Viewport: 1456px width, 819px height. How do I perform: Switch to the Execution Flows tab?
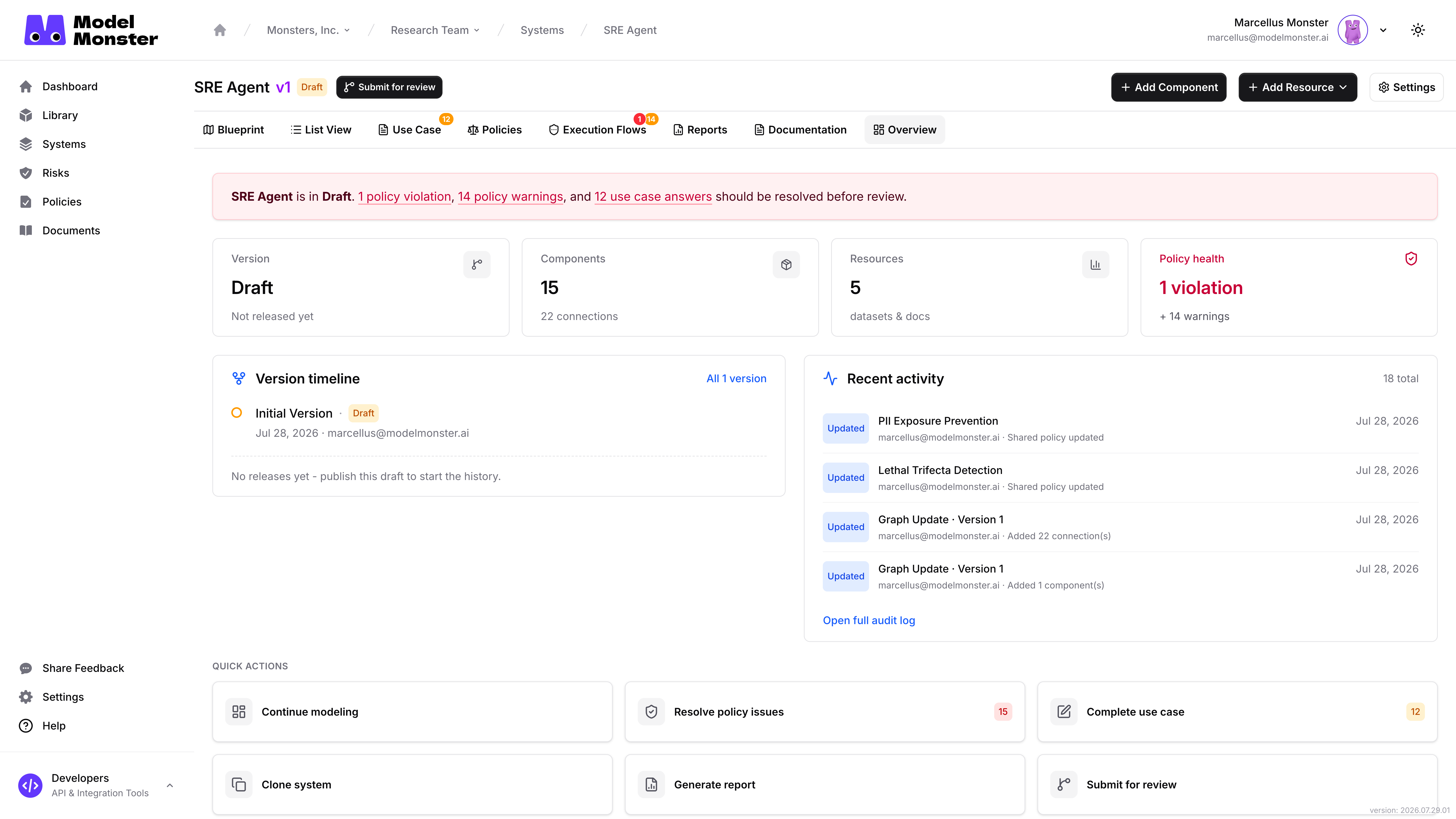click(x=597, y=129)
